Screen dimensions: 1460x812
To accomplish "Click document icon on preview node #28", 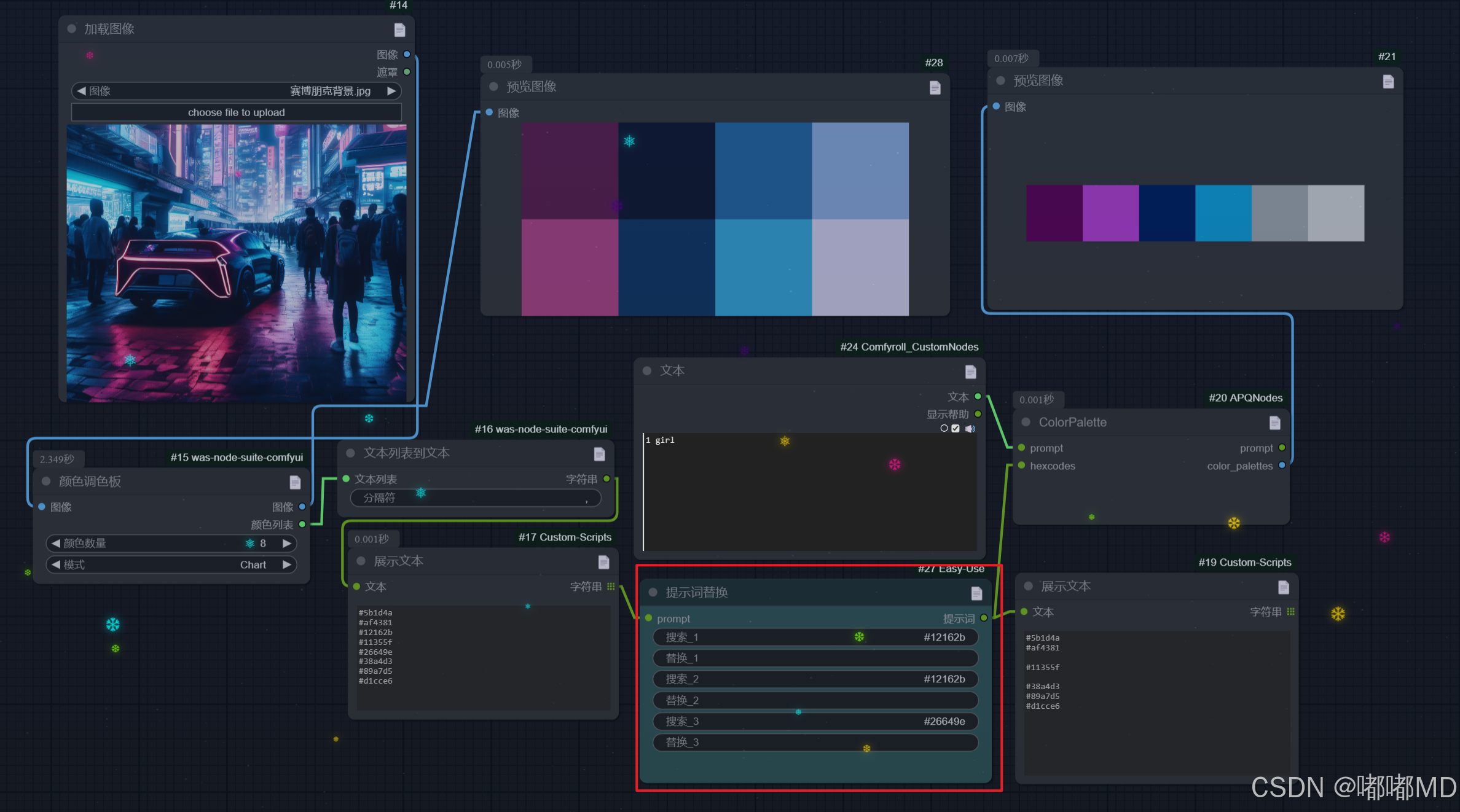I will pos(935,87).
